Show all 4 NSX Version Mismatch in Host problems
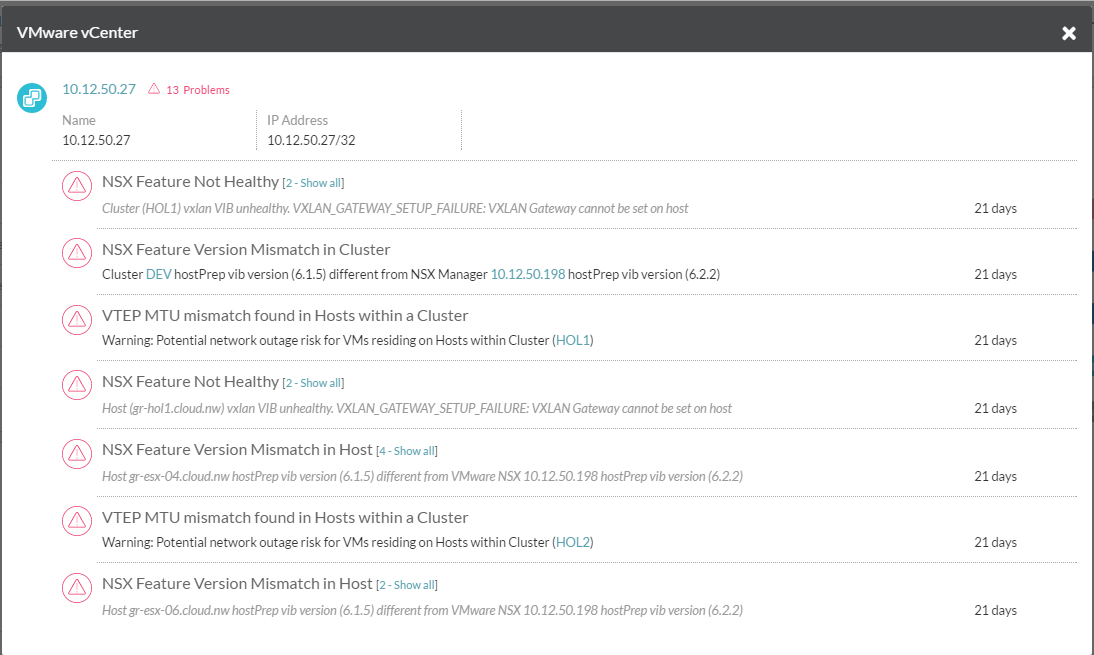The height and width of the screenshot is (655, 1094). [407, 451]
